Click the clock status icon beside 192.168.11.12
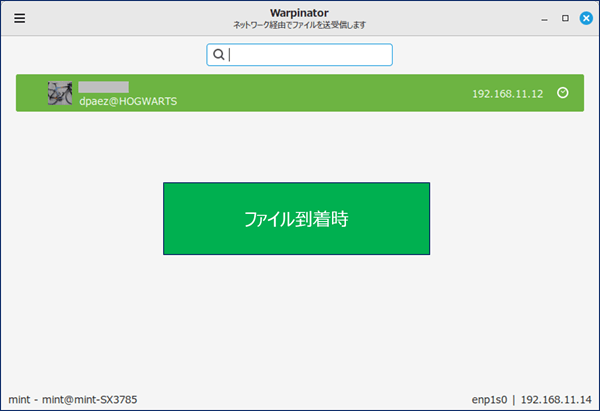Image resolution: width=600 pixels, height=411 pixels. 562,93
